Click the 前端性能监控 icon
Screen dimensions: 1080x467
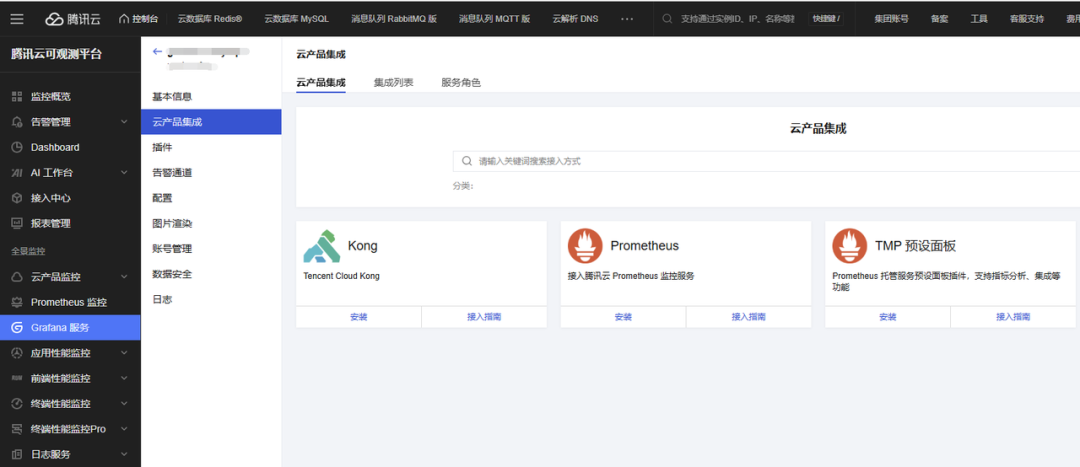point(17,379)
